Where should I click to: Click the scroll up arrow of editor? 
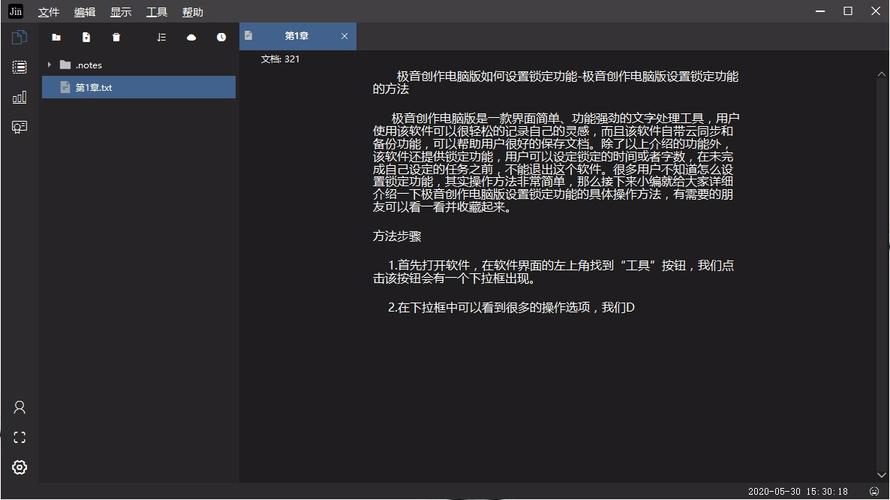pyautogui.click(x=881, y=74)
